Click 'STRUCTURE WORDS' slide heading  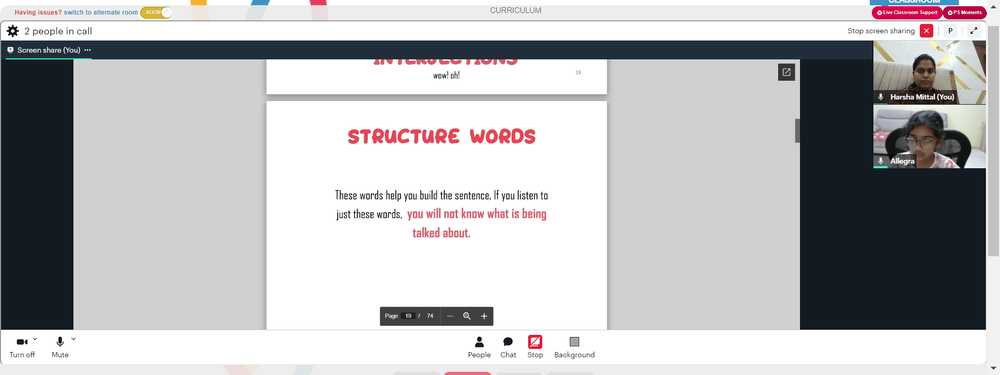[441, 136]
